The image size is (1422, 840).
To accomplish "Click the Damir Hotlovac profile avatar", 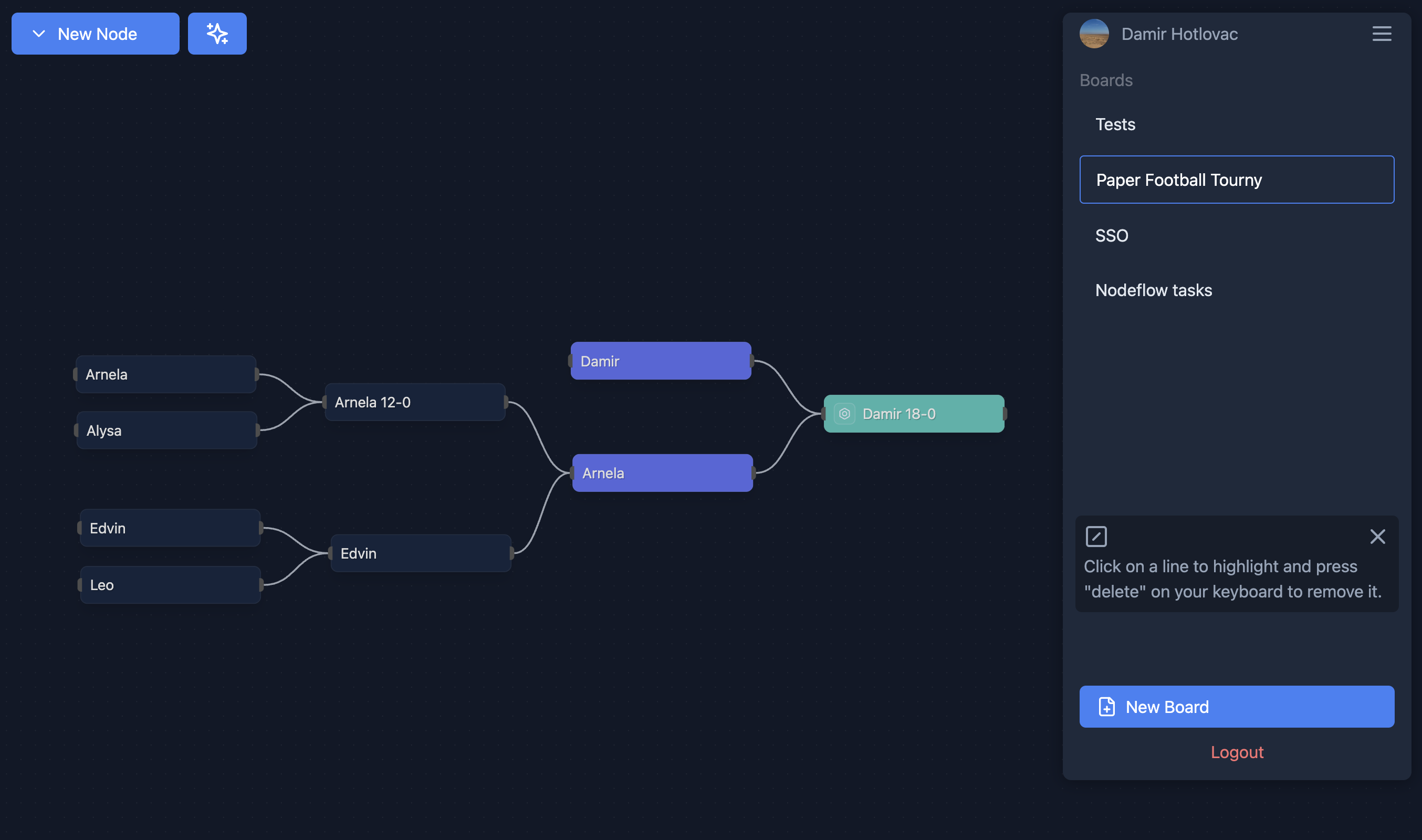I will 1094,34.
